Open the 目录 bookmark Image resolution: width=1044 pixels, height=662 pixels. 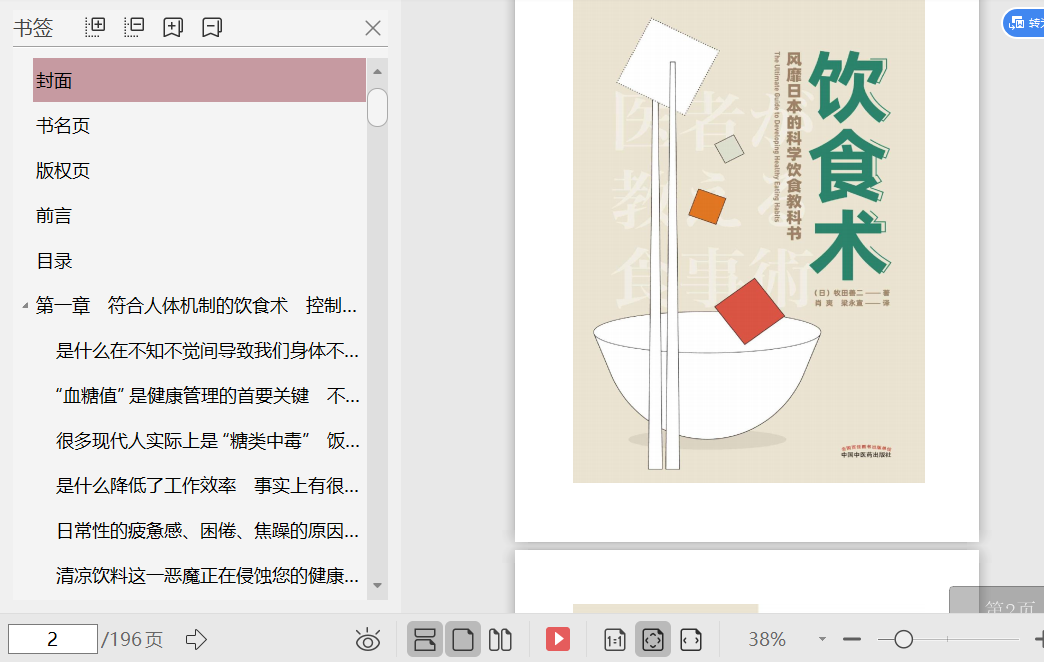click(x=54, y=261)
